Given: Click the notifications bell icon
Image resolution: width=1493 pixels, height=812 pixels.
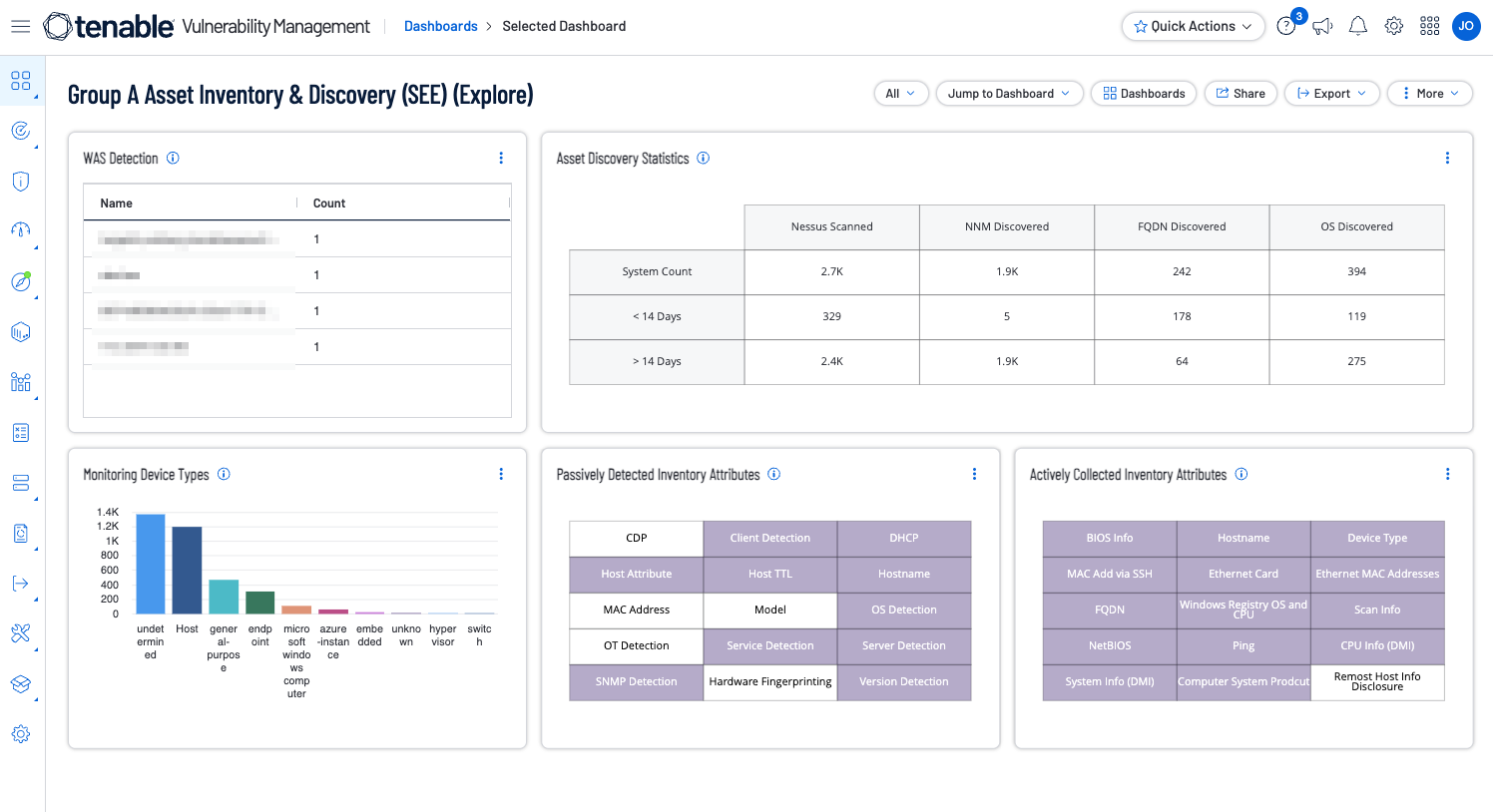Looking at the screenshot, I should pyautogui.click(x=1357, y=27).
